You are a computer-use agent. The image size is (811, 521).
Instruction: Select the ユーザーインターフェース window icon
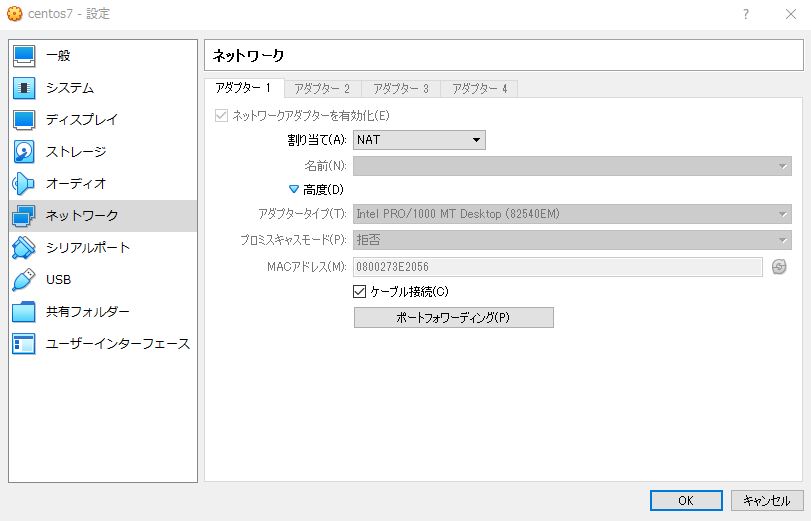click(24, 344)
